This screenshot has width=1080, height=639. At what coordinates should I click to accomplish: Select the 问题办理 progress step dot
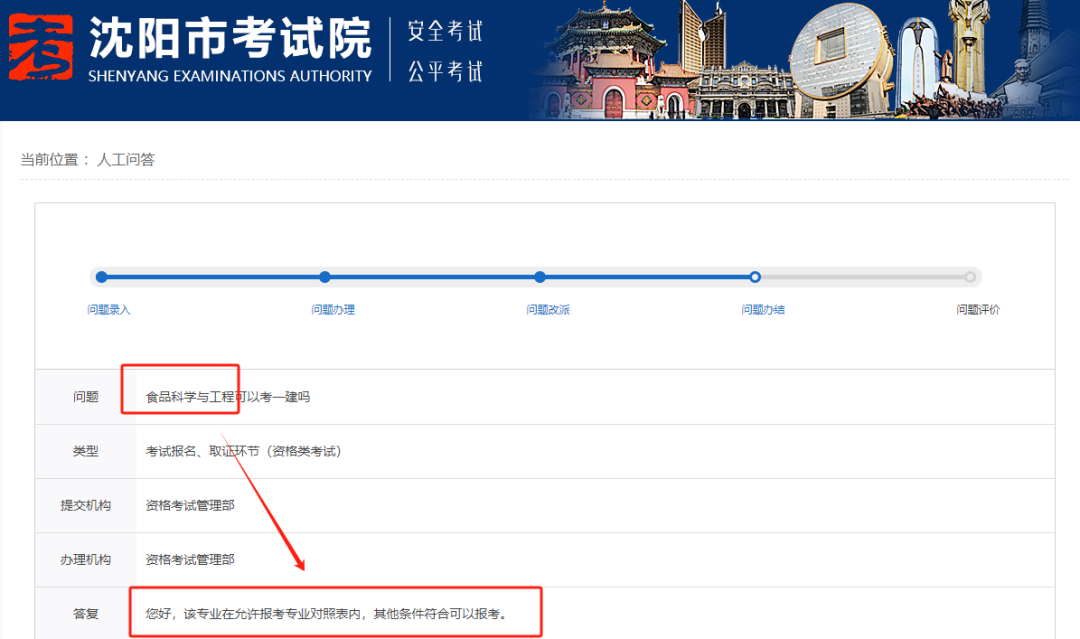[325, 277]
